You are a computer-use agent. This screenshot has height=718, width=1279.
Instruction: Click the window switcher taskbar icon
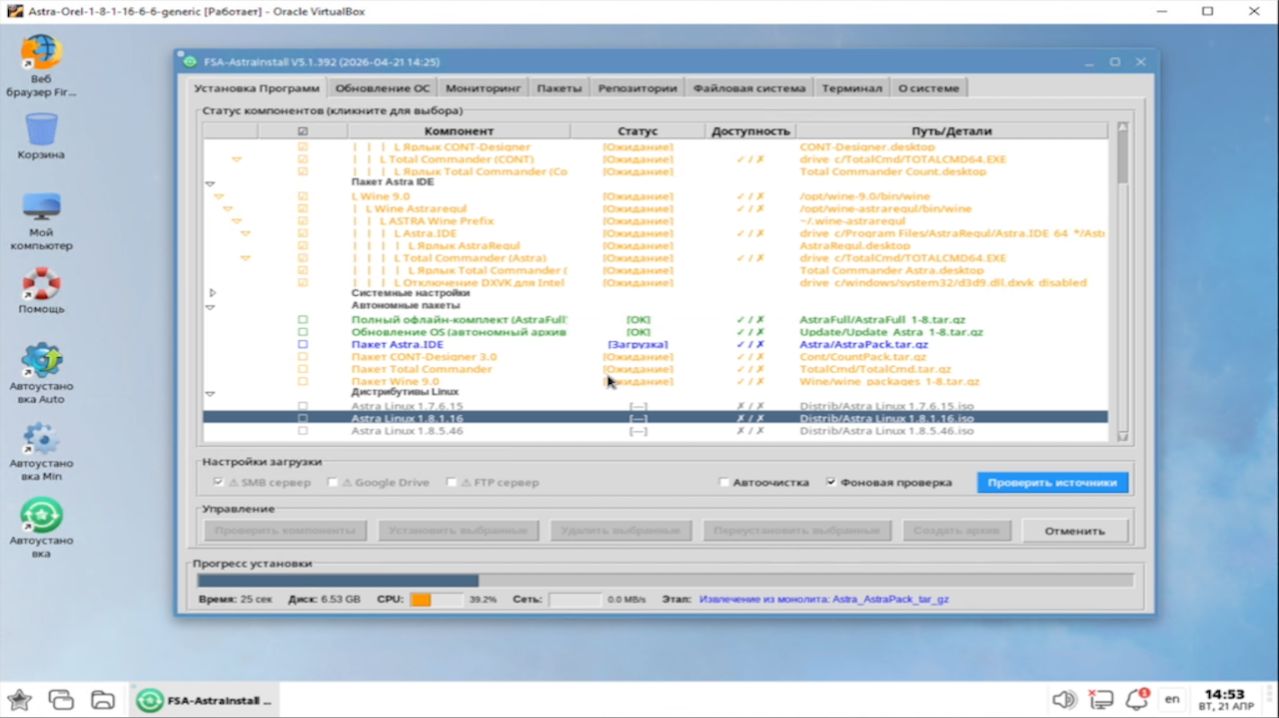[x=61, y=700]
